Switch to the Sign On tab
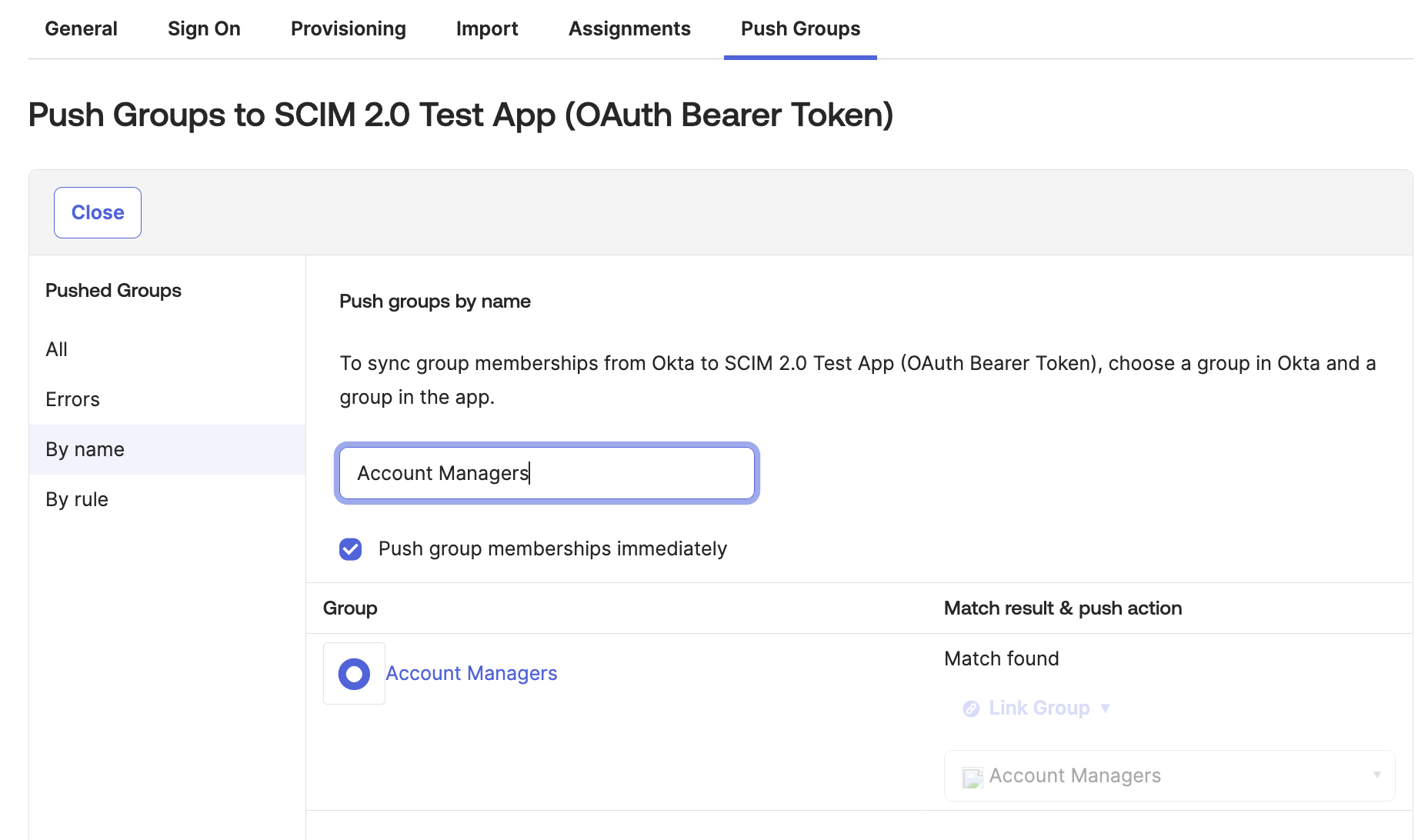 (204, 29)
